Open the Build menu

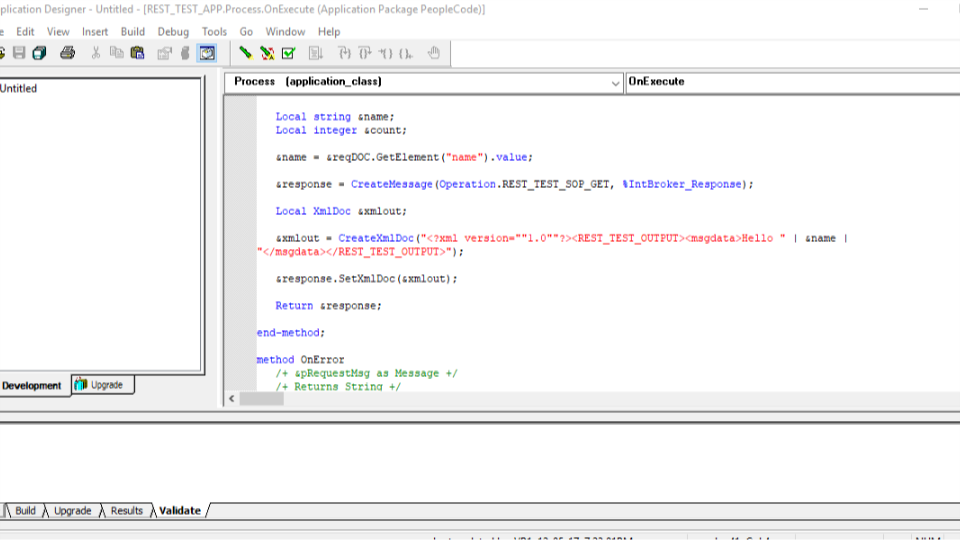(x=132, y=32)
